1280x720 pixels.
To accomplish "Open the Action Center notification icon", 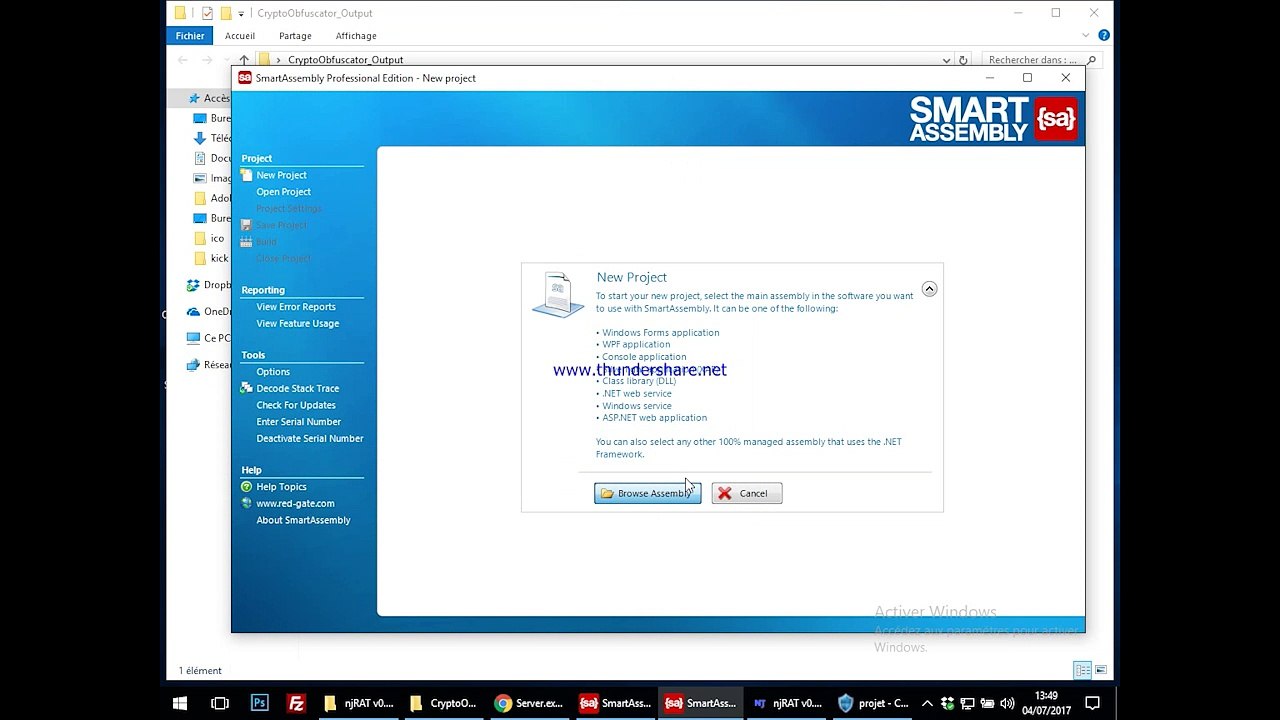I will pyautogui.click(x=1093, y=703).
